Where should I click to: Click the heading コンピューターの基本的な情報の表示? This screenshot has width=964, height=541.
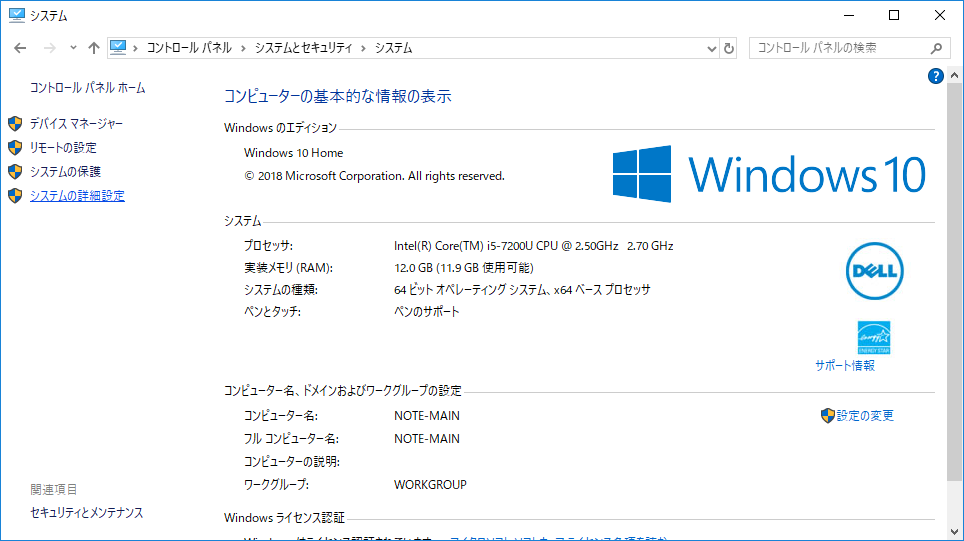[x=338, y=97]
